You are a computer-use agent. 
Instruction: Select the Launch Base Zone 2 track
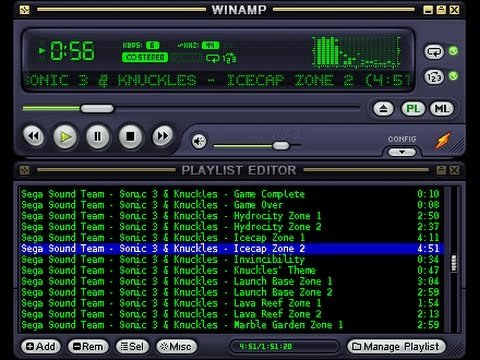[231, 292]
